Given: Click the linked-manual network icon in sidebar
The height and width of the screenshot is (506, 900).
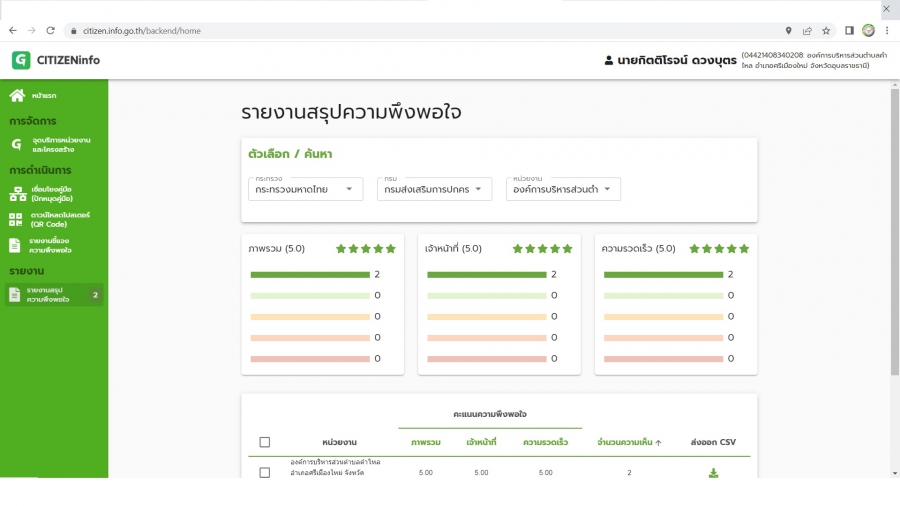Looking at the screenshot, I should click(15, 193).
